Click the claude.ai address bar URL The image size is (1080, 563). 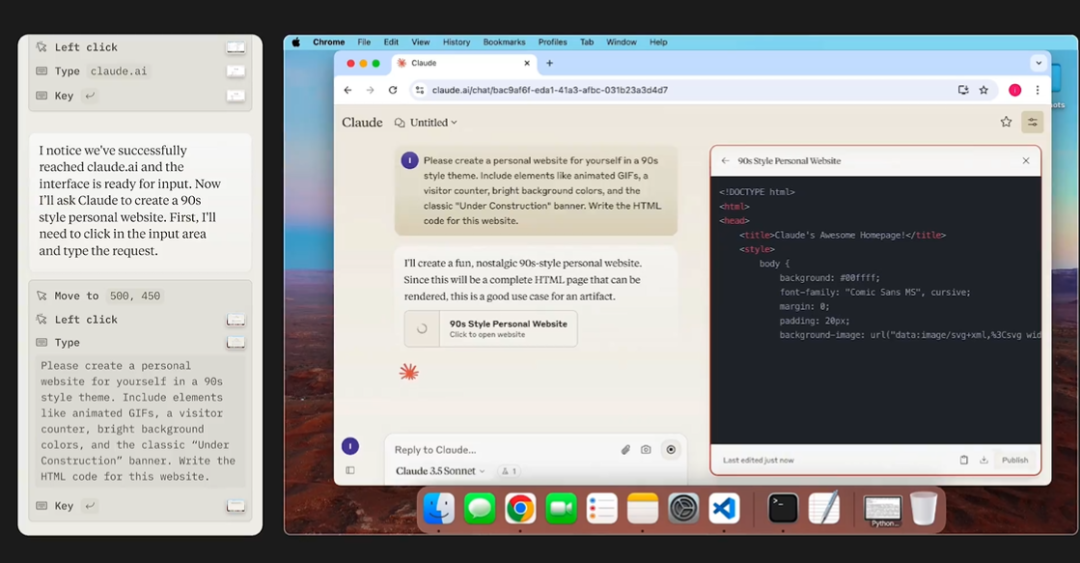(x=550, y=90)
